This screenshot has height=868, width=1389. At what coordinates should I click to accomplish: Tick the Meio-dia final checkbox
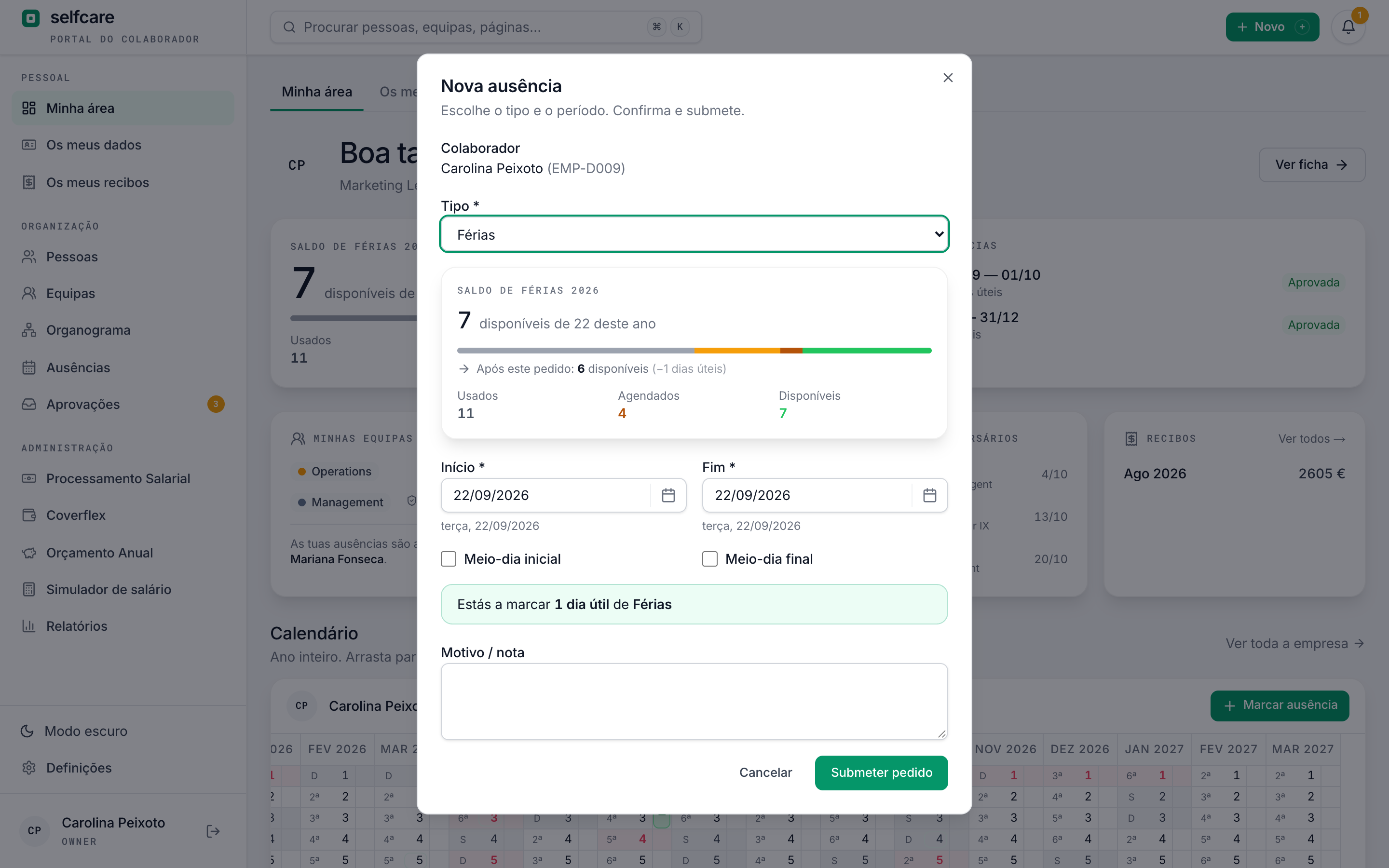[x=709, y=558]
